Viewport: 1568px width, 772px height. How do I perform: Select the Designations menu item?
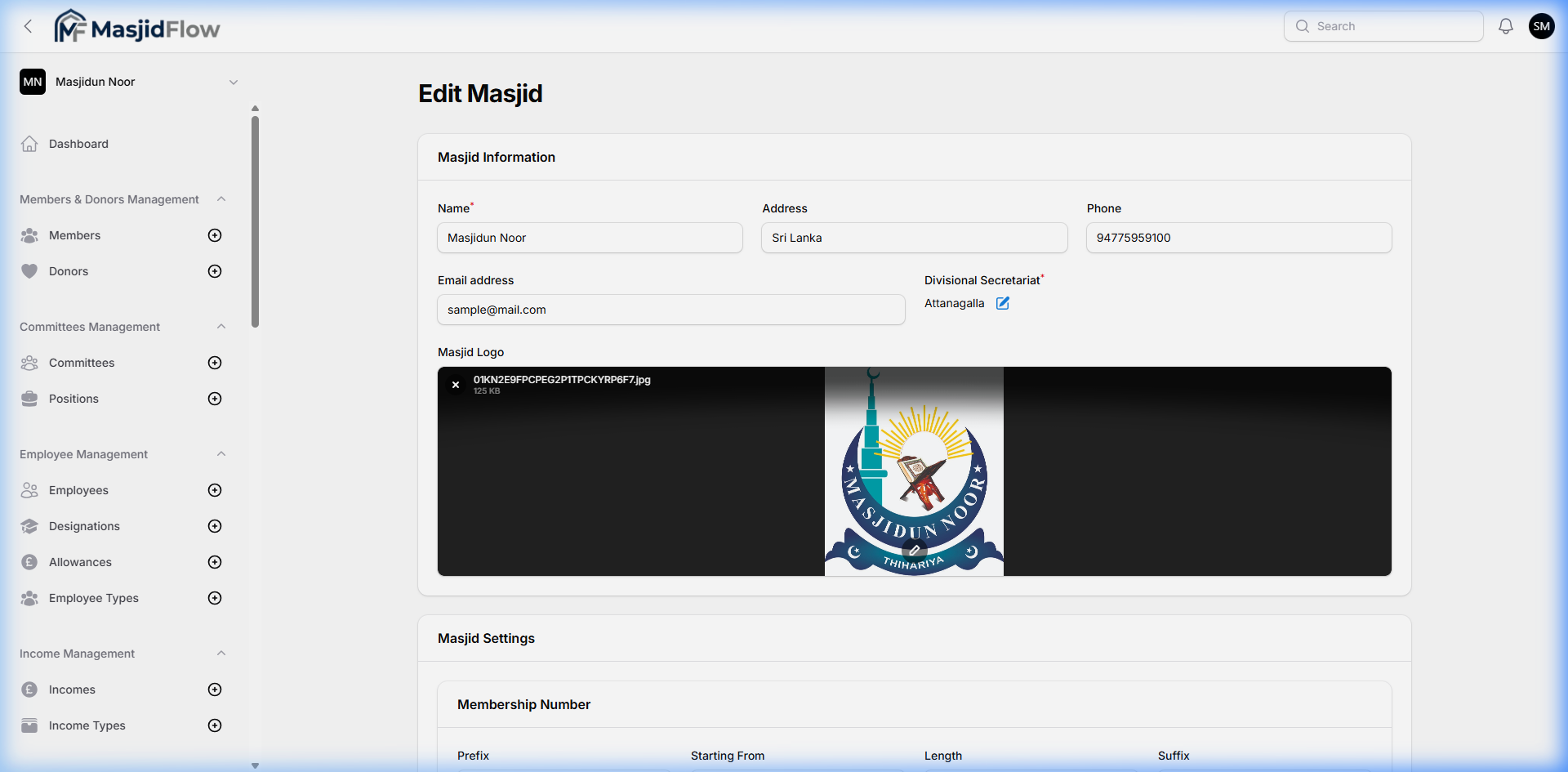pos(84,526)
